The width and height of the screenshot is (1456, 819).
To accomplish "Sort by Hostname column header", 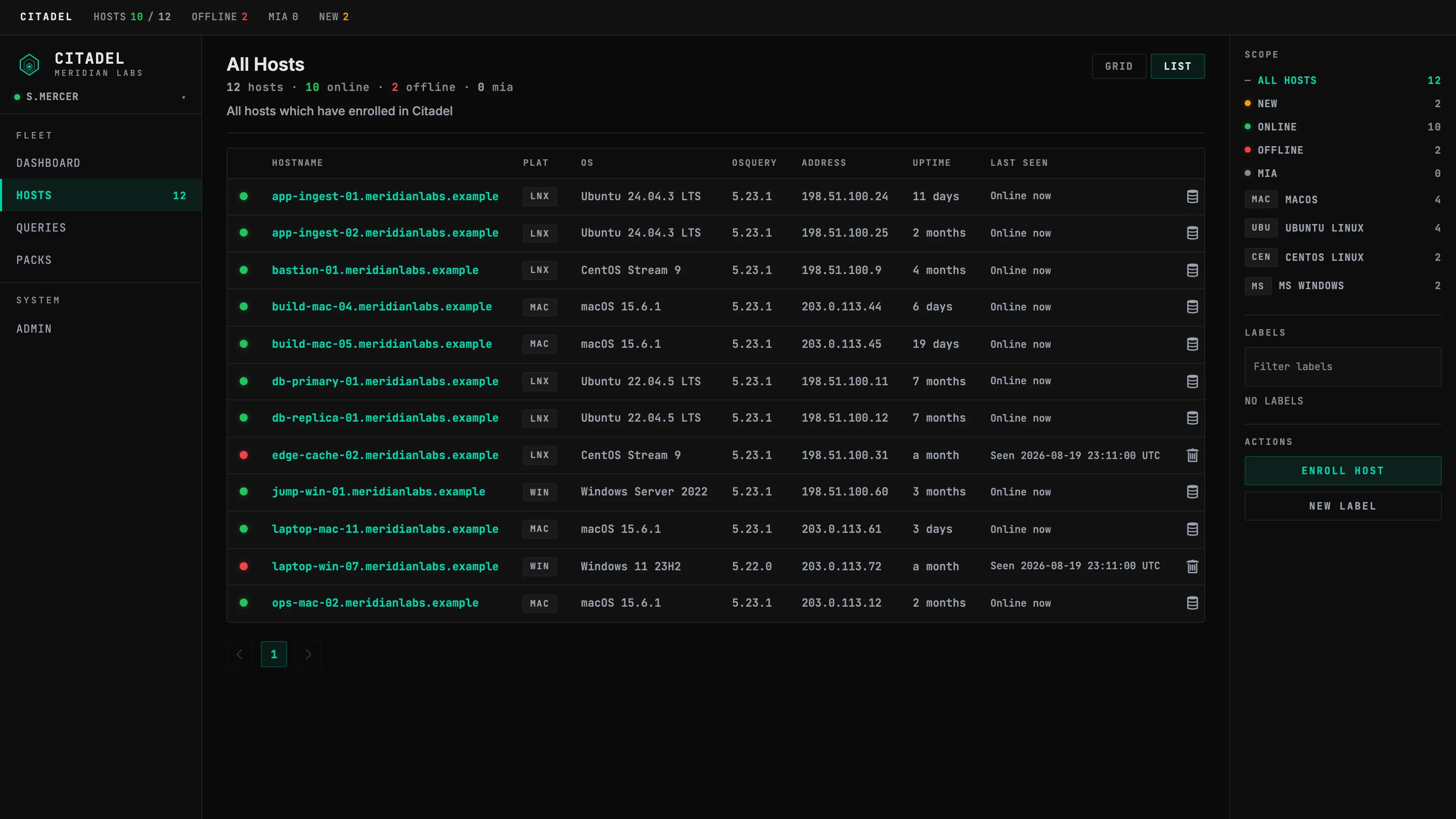I will (x=297, y=163).
